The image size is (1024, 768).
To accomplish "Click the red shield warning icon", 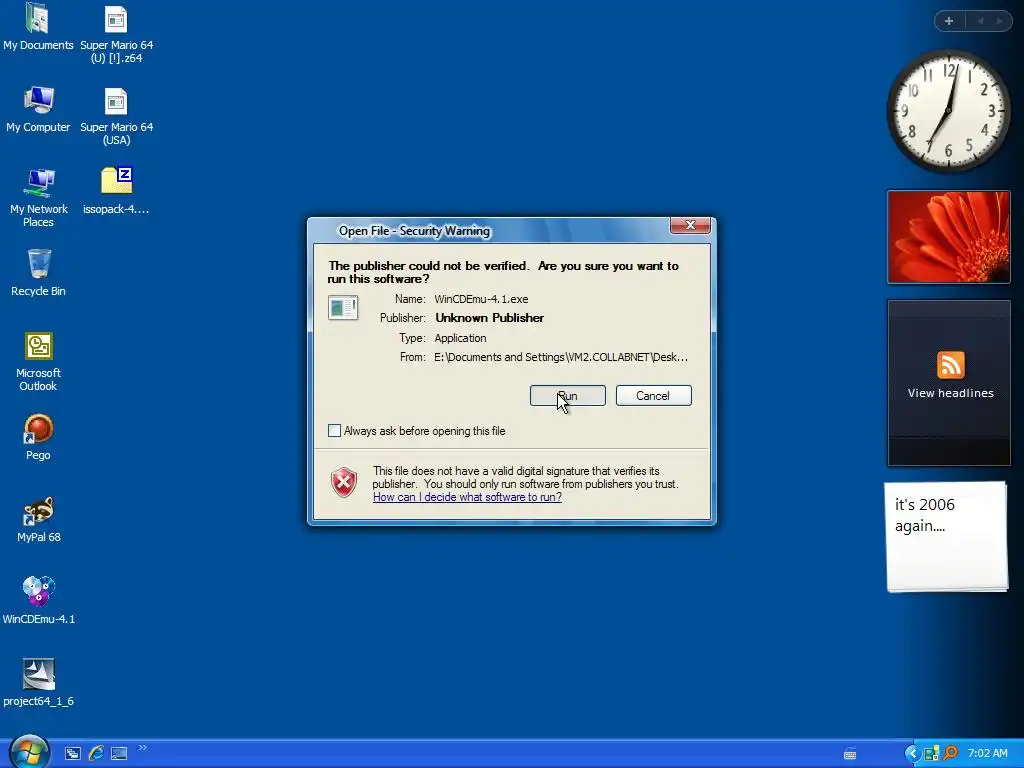I will (x=344, y=483).
